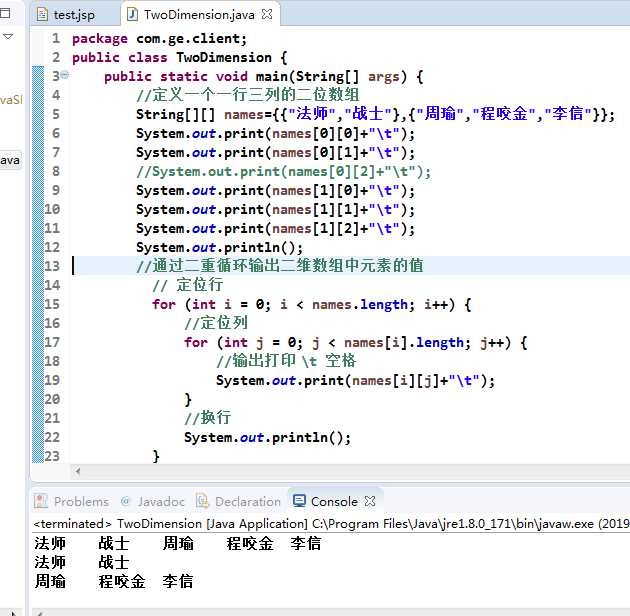Switch to the test.jsp editor tab
This screenshot has height=616, width=630.
click(x=74, y=15)
